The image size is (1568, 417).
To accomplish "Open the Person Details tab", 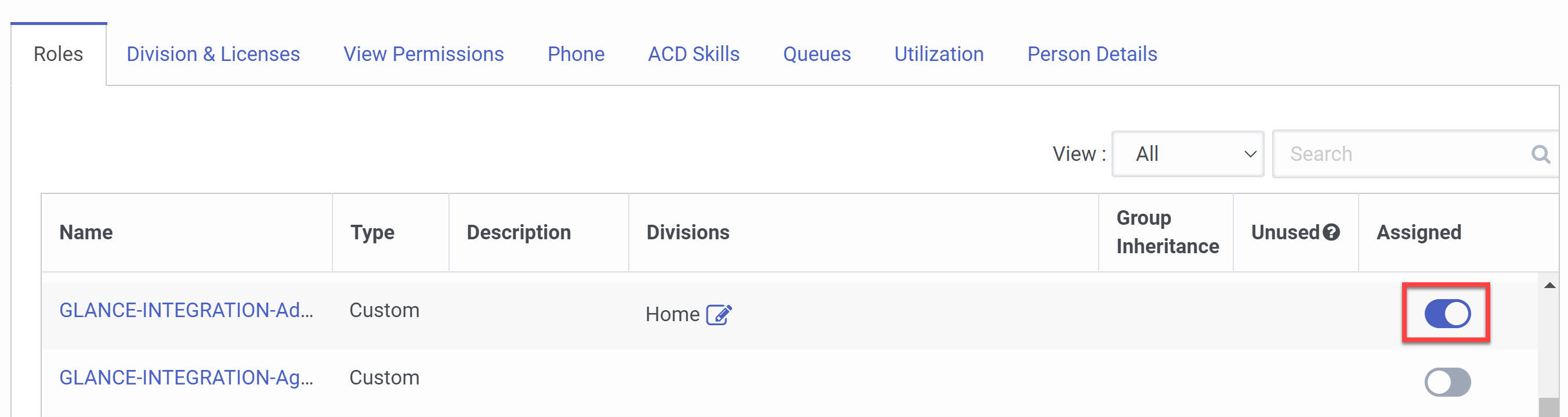I will click(1092, 54).
